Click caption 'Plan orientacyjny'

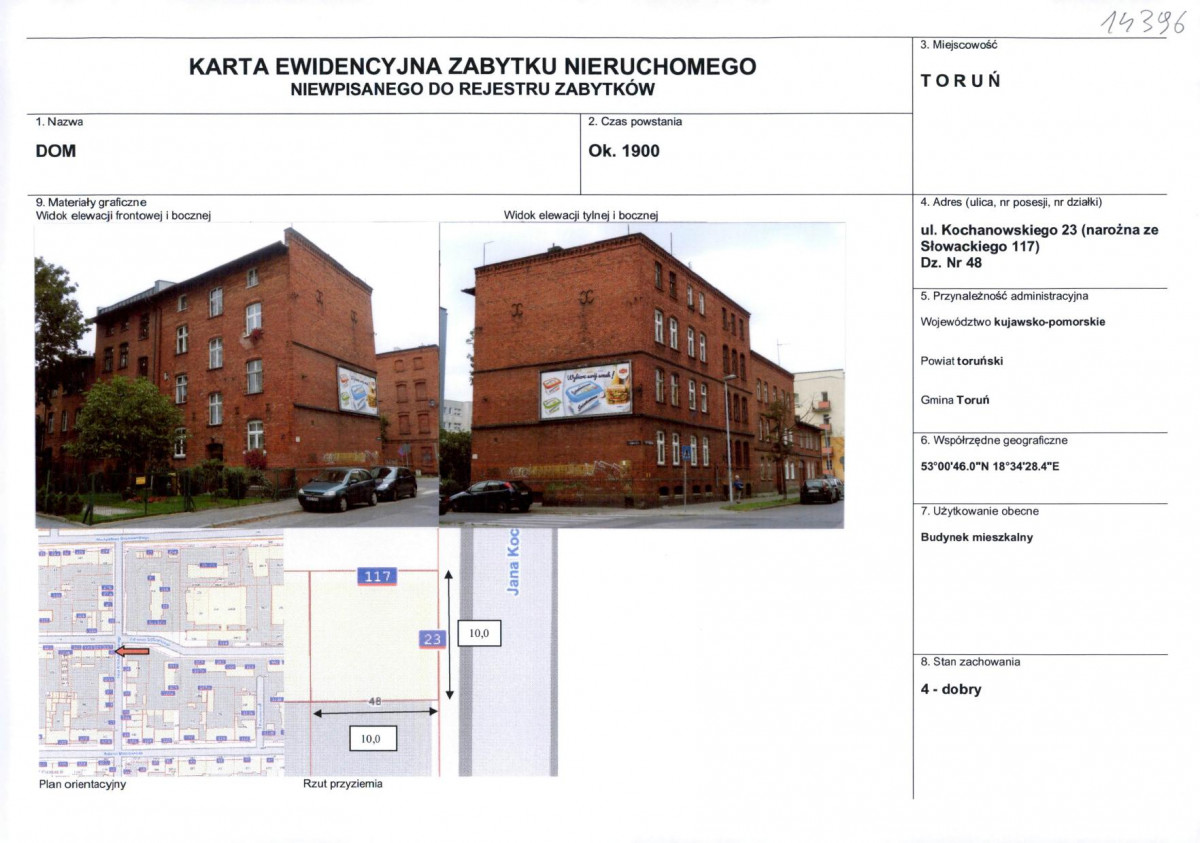82,785
